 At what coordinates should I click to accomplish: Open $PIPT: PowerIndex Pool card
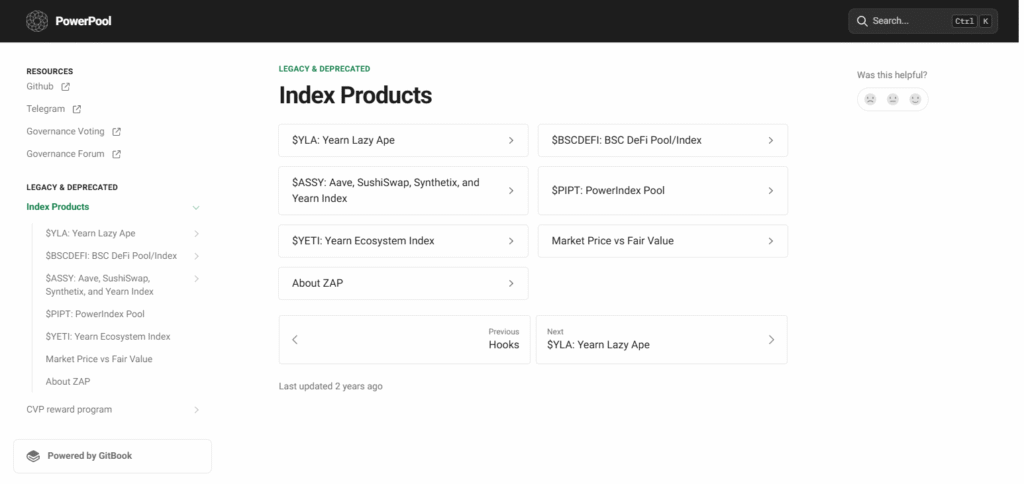[x=663, y=191]
